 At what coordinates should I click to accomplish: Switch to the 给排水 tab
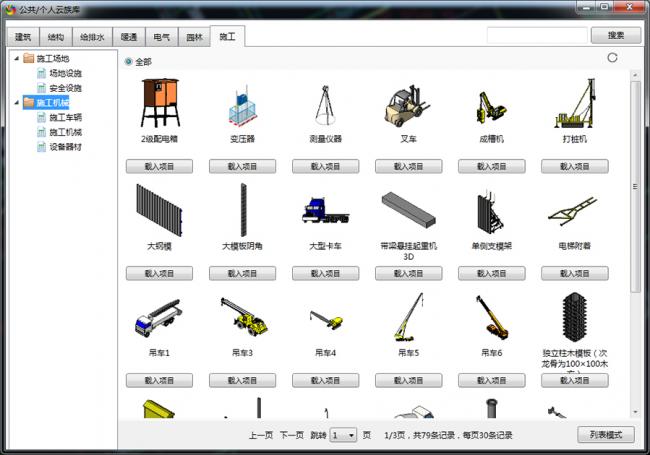click(x=93, y=36)
